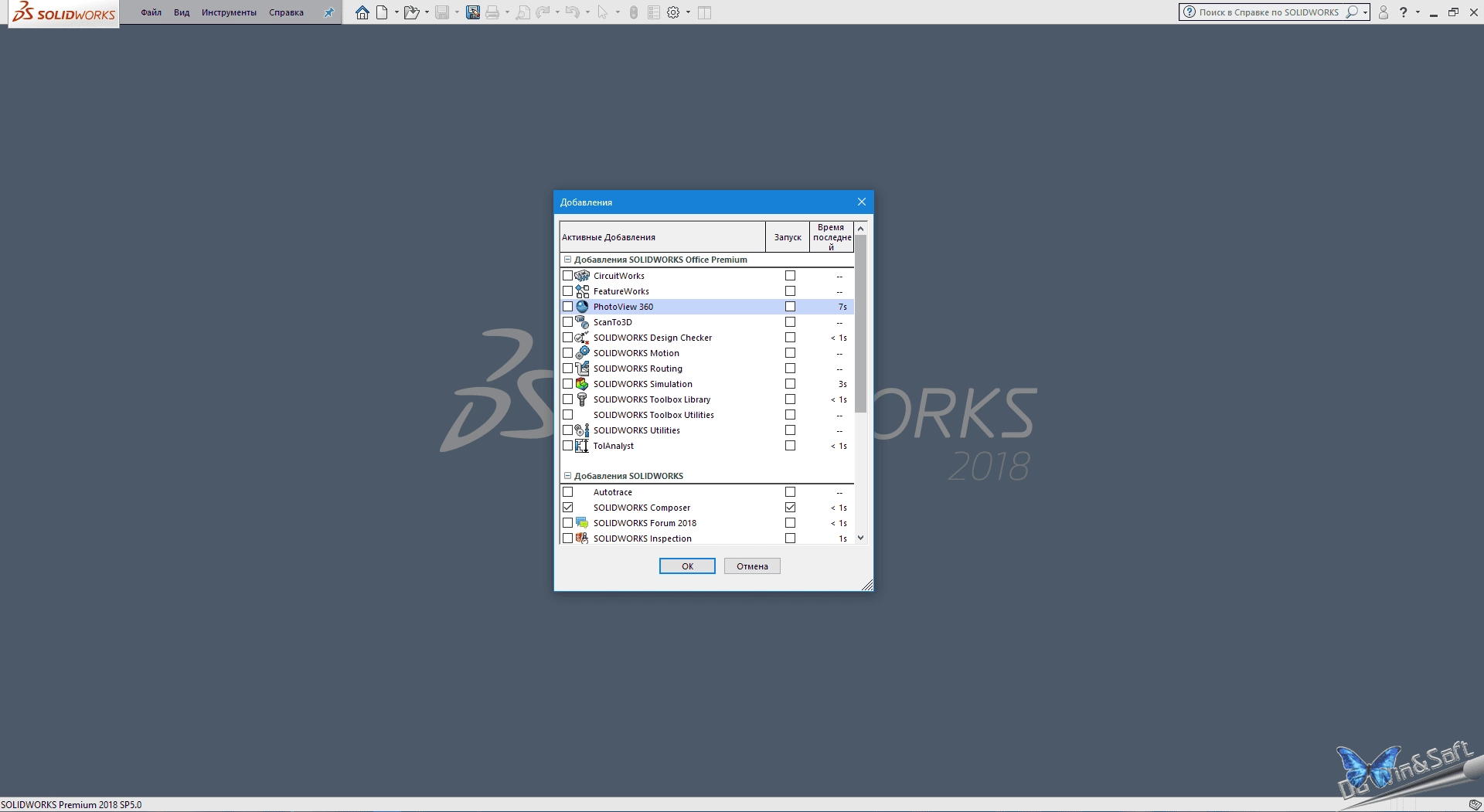Open the help search dropdown arrow

pos(1366,12)
